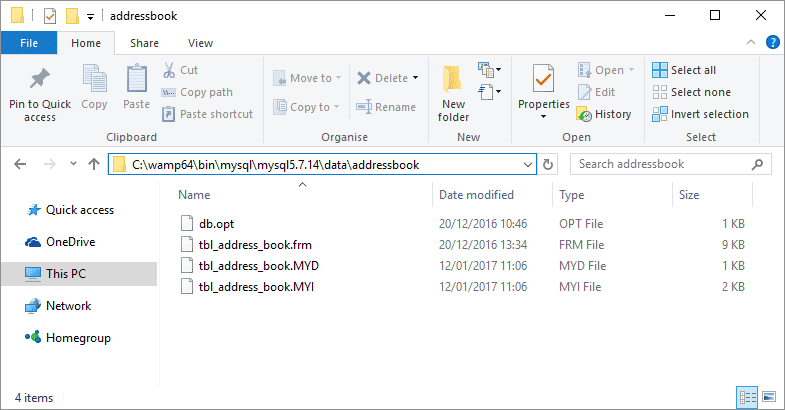This screenshot has width=785, height=410.
Task: Open the Share ribbon tab
Action: 144,43
